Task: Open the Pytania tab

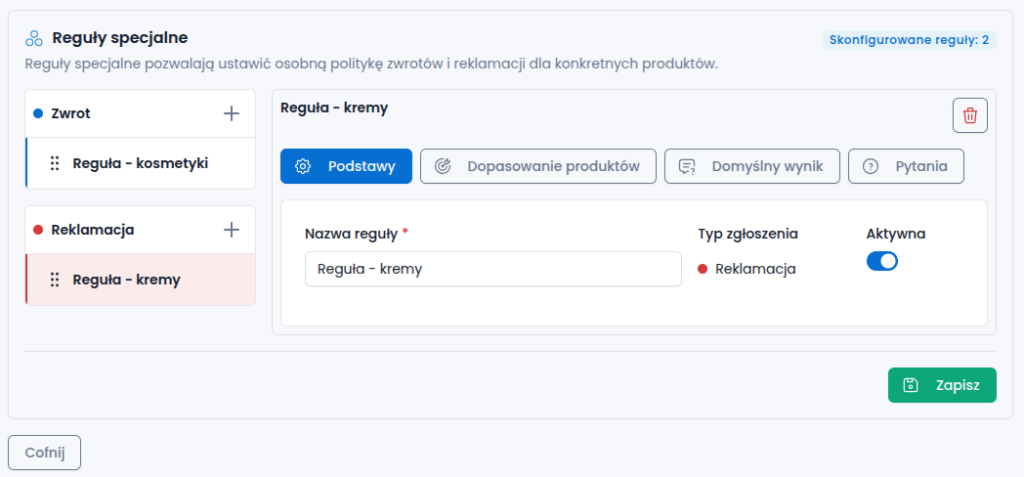Action: (x=906, y=166)
